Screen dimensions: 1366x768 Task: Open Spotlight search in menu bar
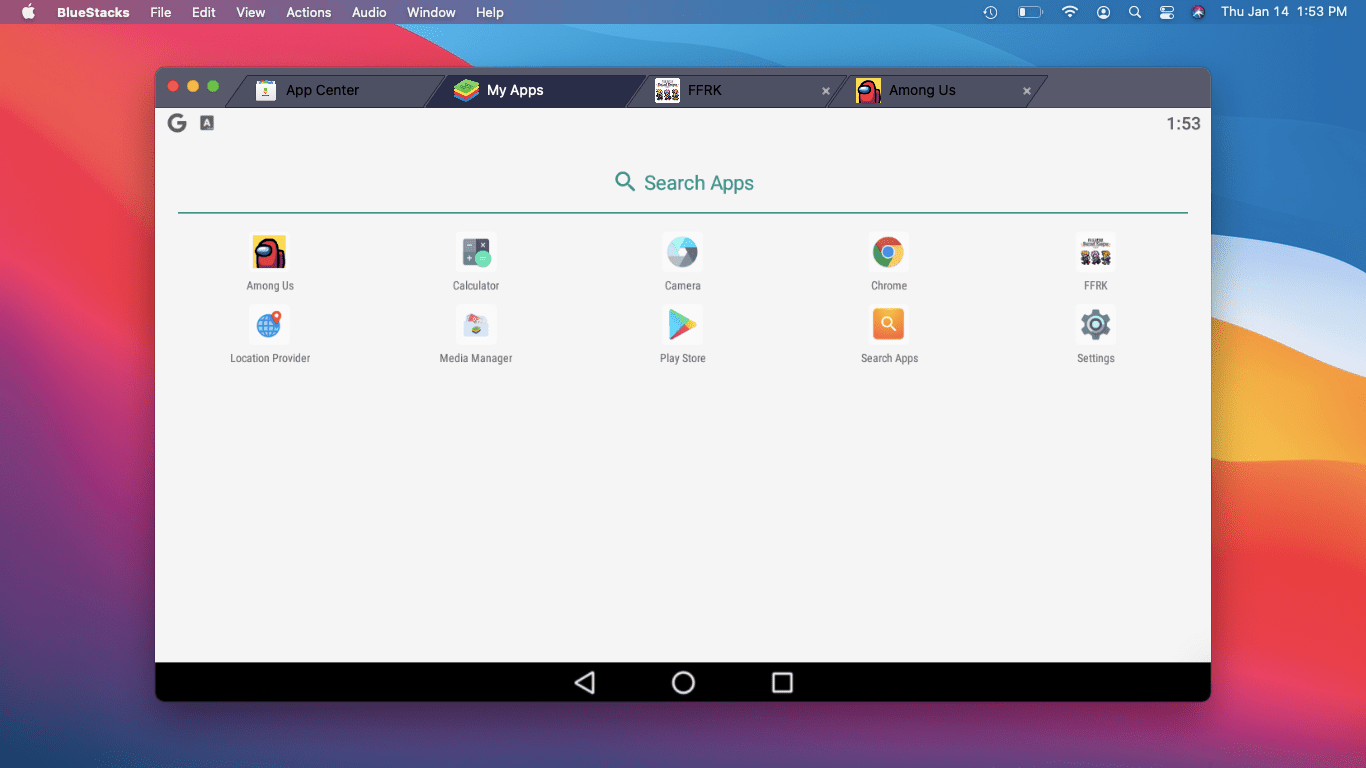[x=1135, y=12]
